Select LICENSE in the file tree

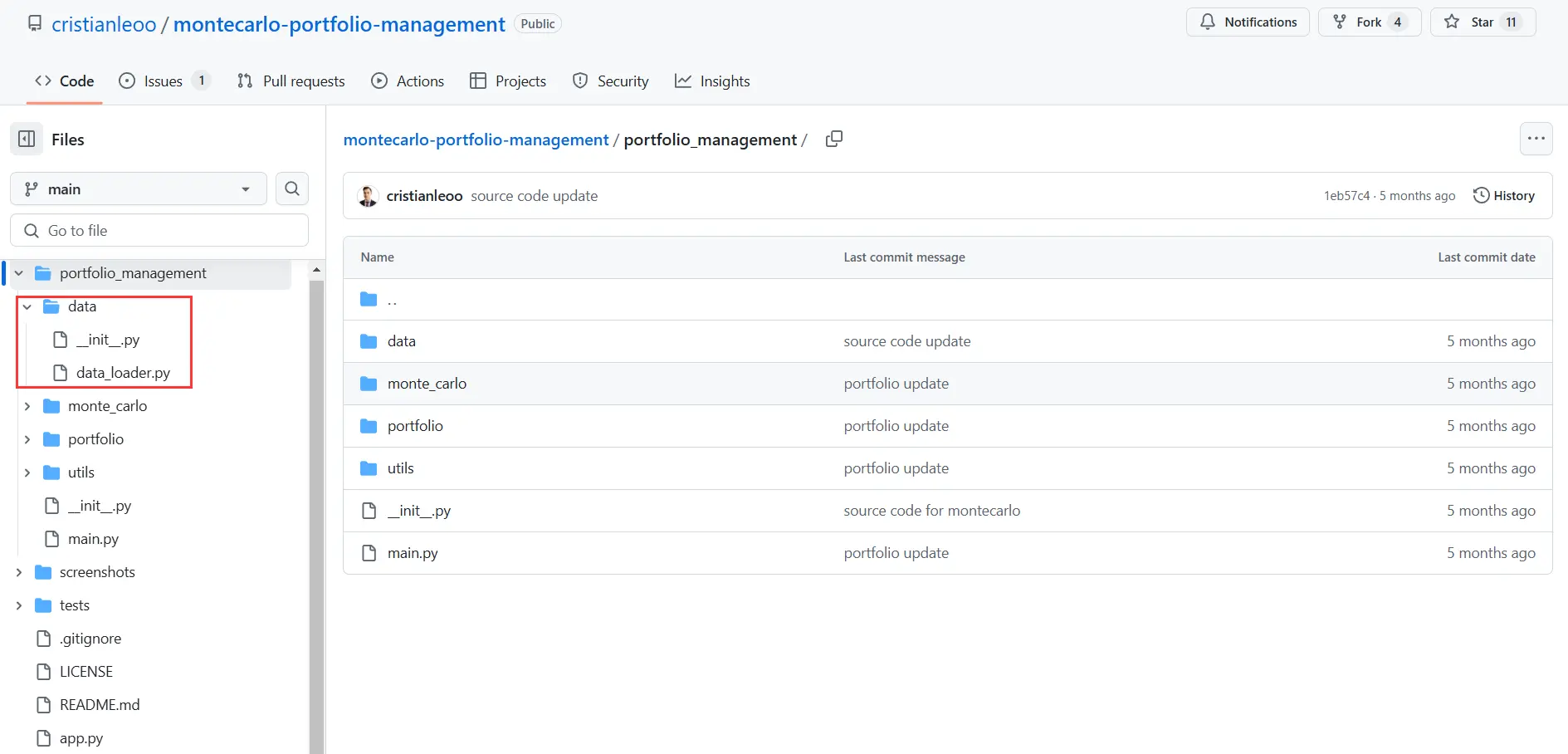pyautogui.click(x=86, y=672)
